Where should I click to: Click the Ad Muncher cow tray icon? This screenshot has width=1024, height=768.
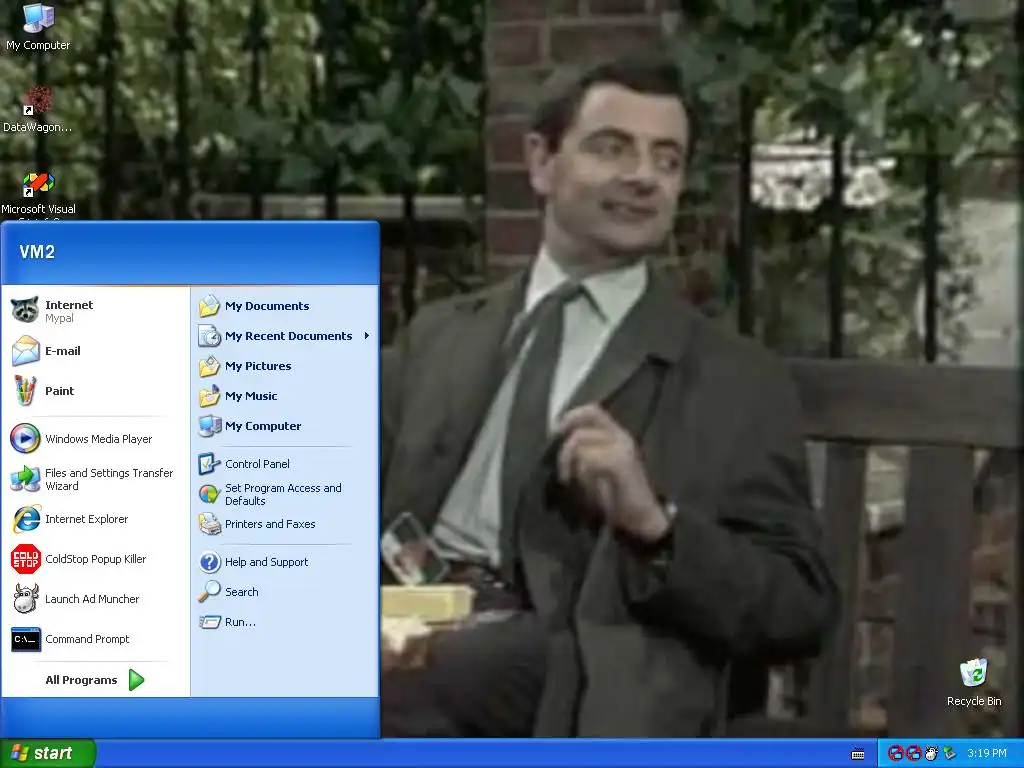pyautogui.click(x=931, y=754)
